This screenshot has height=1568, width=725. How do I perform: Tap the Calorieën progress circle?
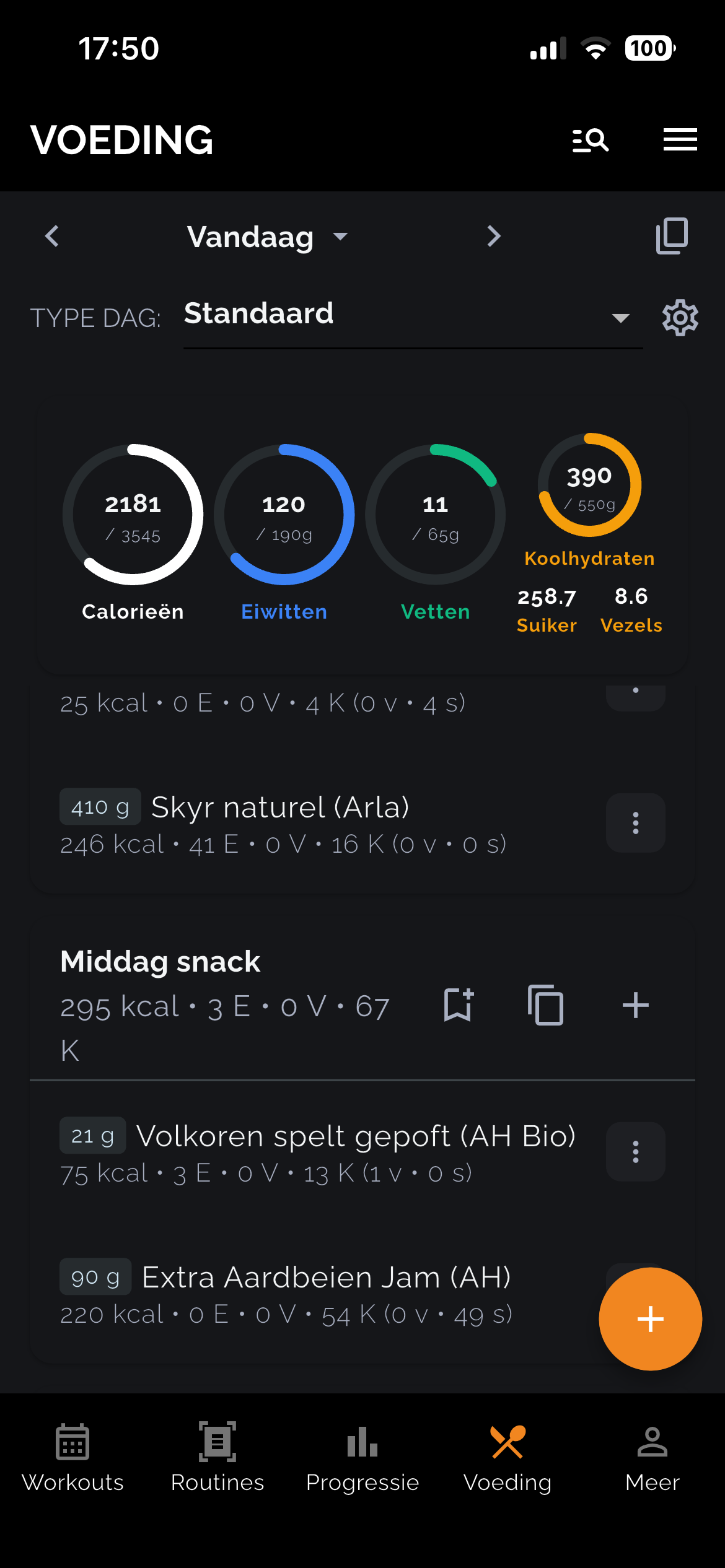133,514
